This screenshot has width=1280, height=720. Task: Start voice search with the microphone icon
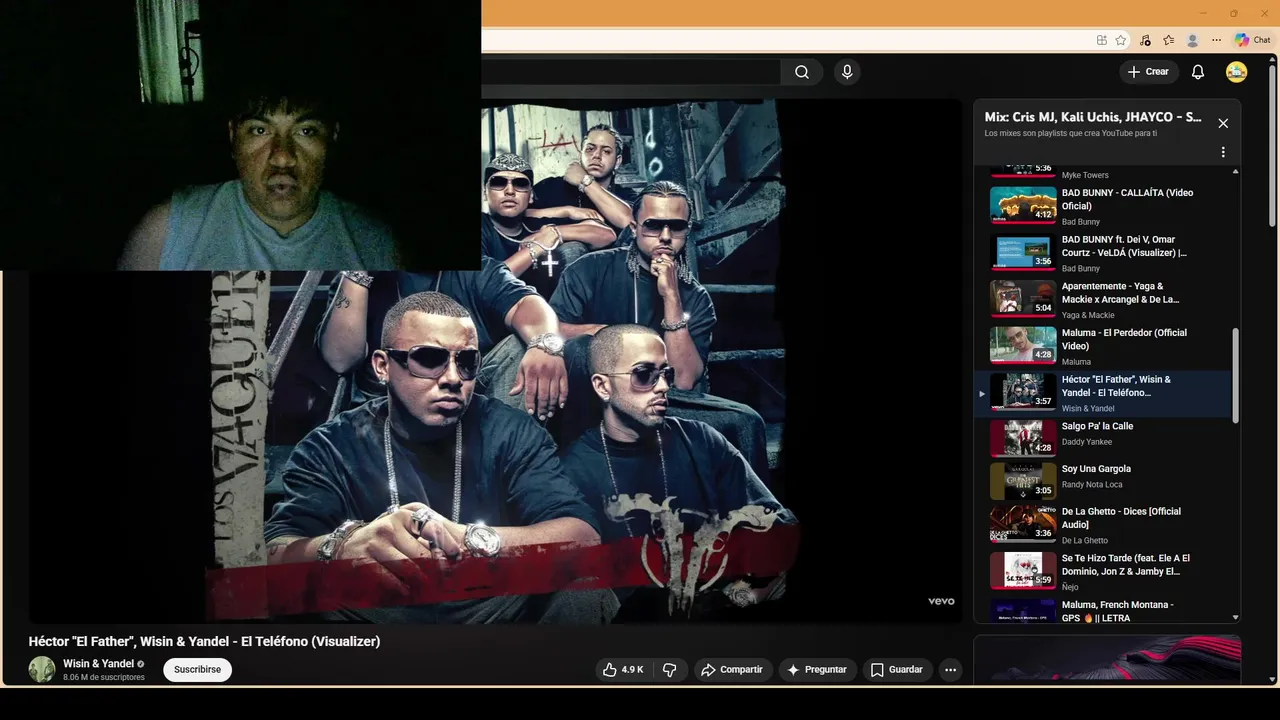pyautogui.click(x=847, y=72)
